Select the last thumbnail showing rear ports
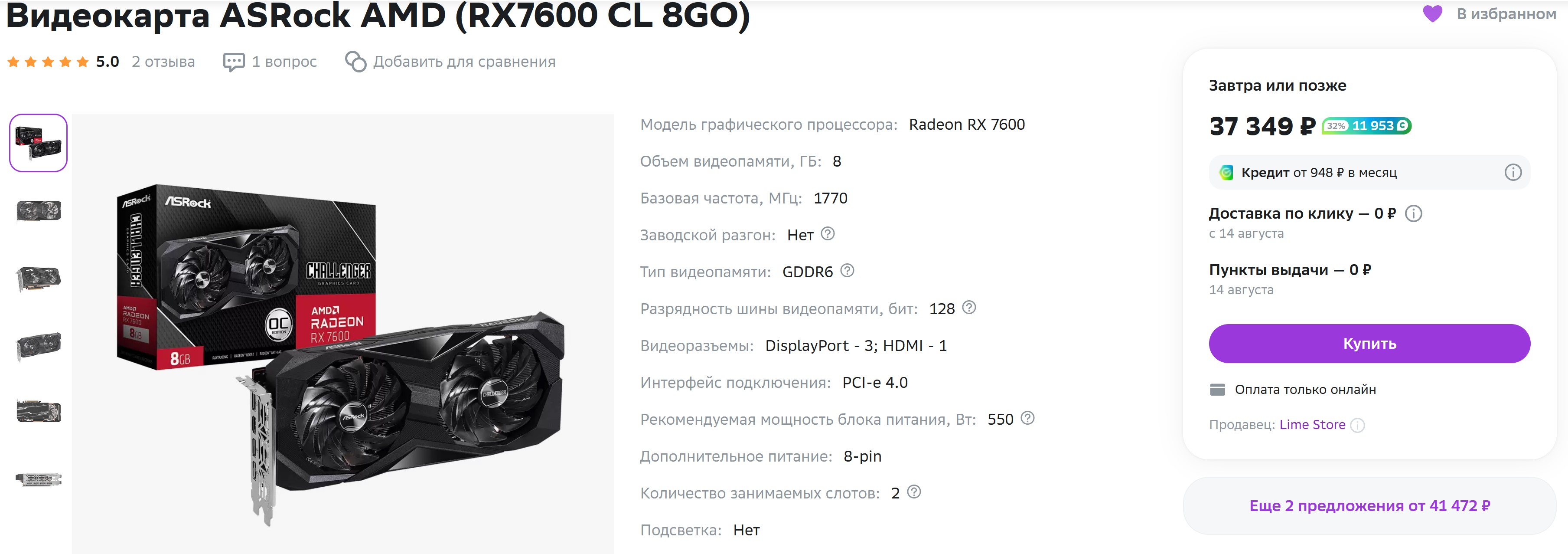Screen dimensions: 1568x554 pos(38,479)
